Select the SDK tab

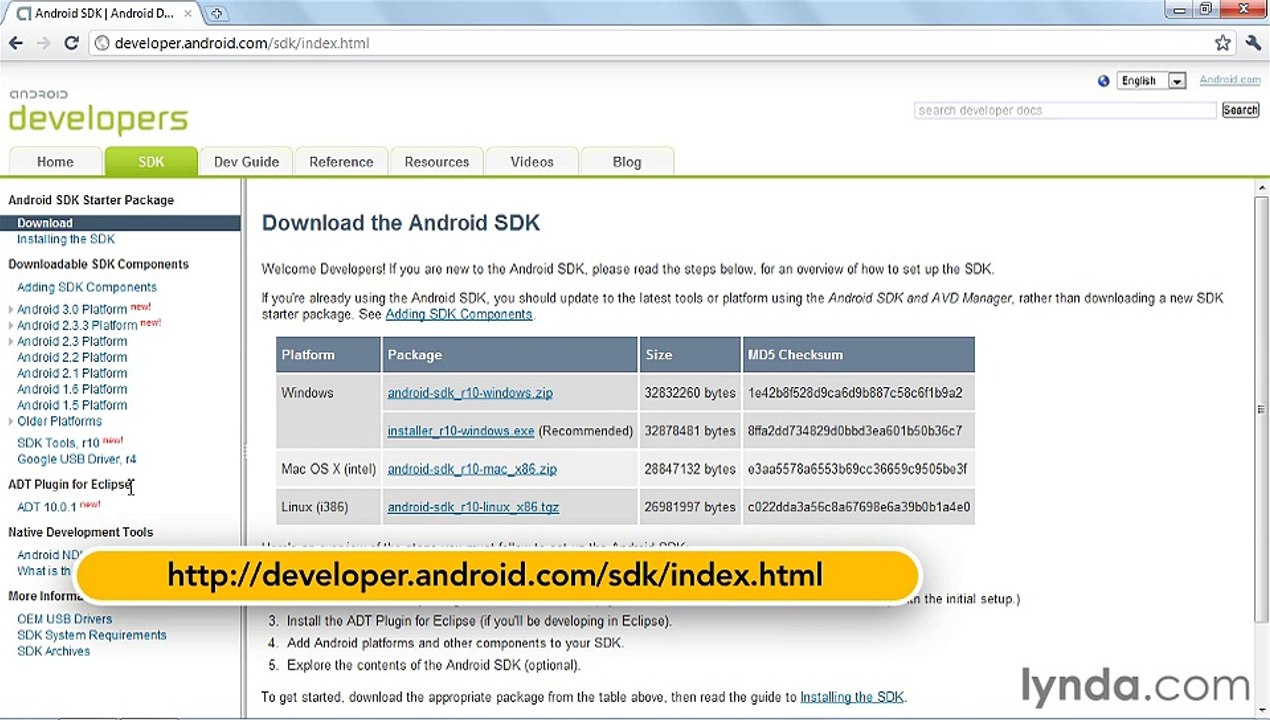(151, 162)
